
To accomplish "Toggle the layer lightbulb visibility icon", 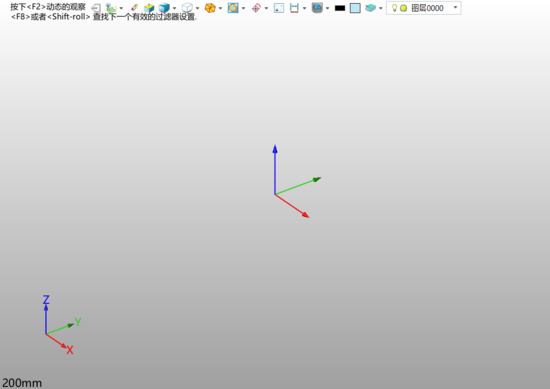I will 394,8.
